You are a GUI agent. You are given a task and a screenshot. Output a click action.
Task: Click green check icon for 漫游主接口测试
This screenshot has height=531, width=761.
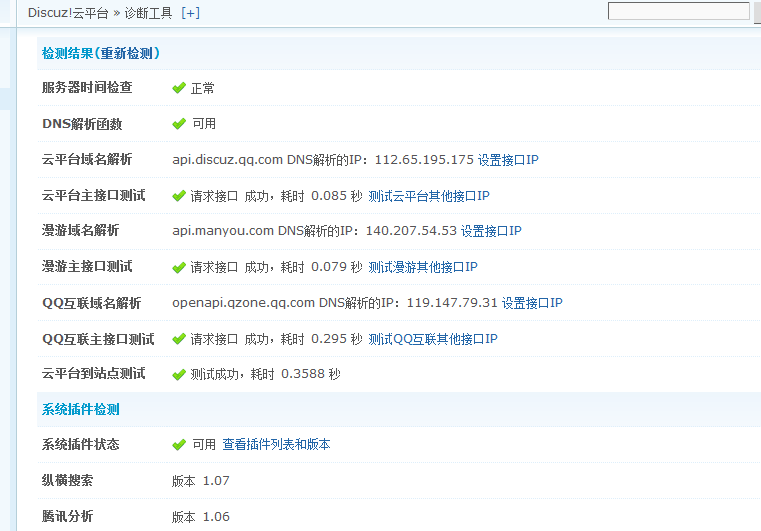point(179,267)
